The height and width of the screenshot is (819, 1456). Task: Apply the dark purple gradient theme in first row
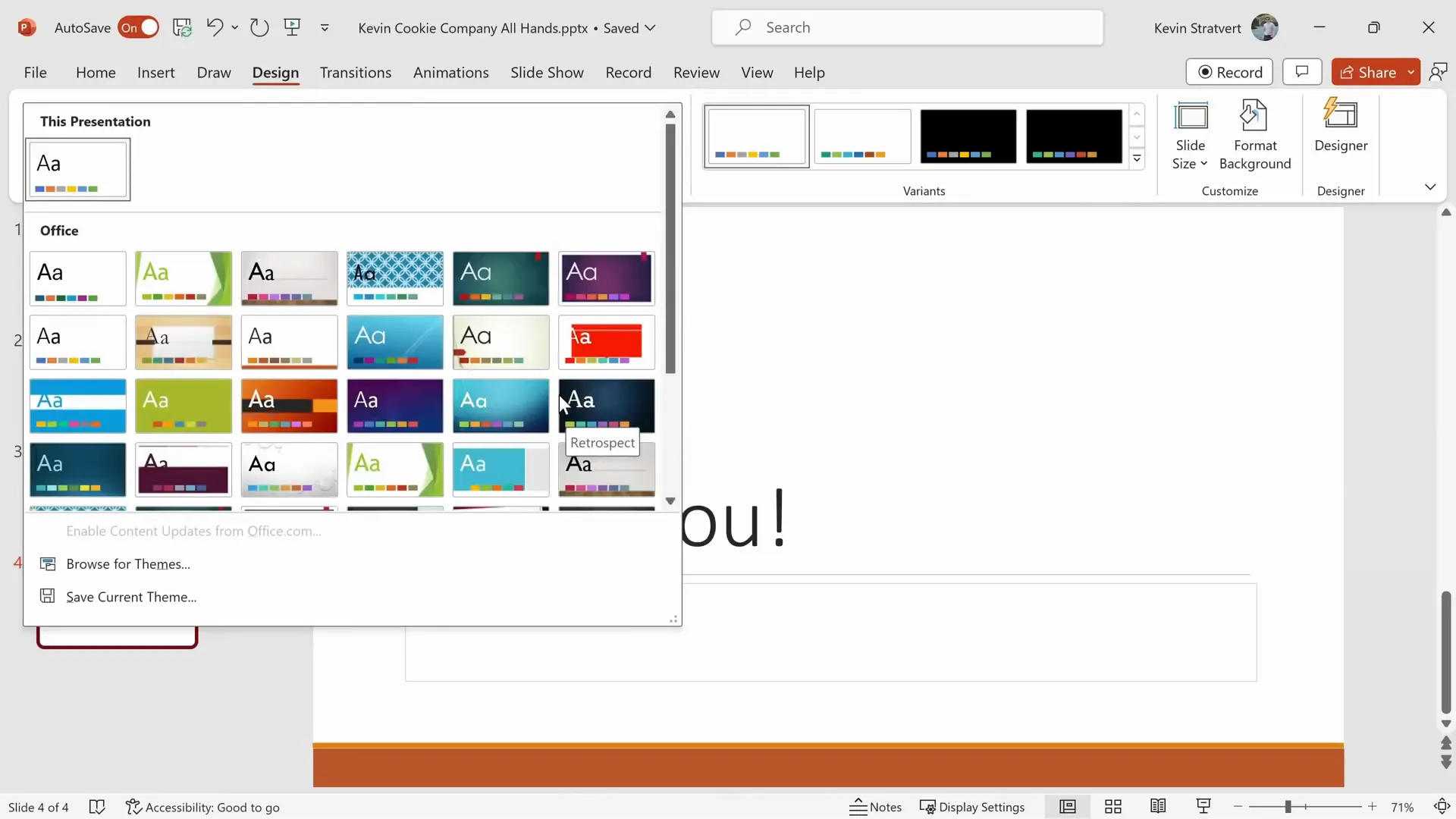tap(607, 279)
